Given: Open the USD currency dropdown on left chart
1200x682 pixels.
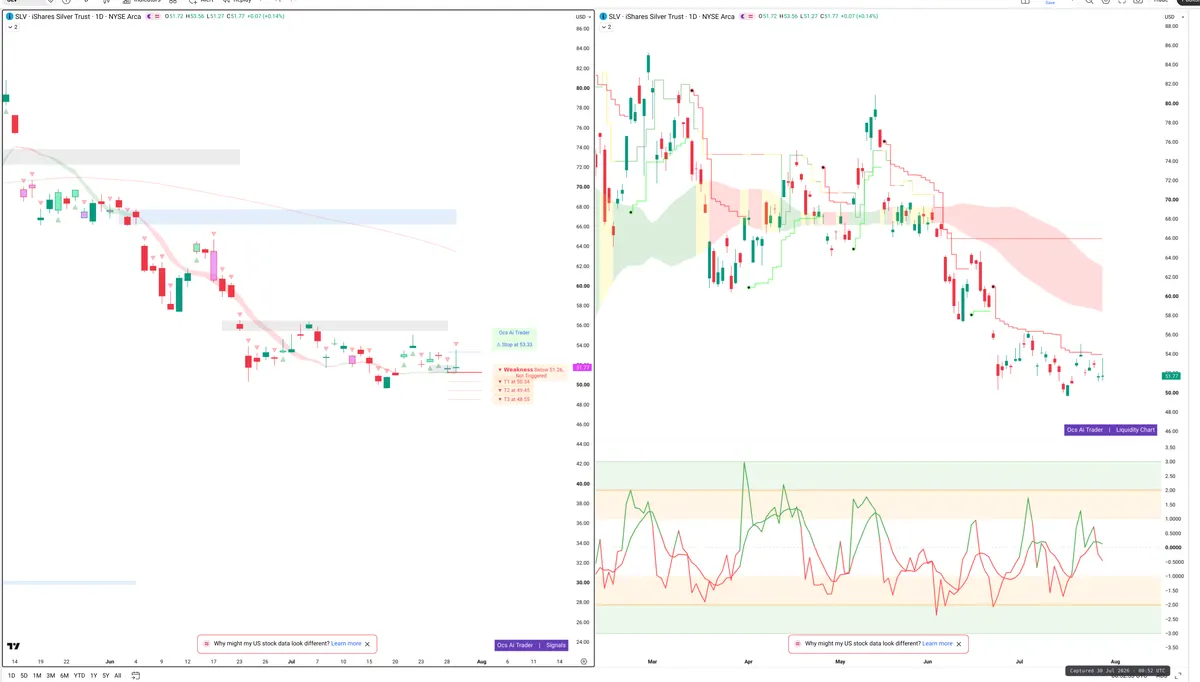Looking at the screenshot, I should coord(582,17).
